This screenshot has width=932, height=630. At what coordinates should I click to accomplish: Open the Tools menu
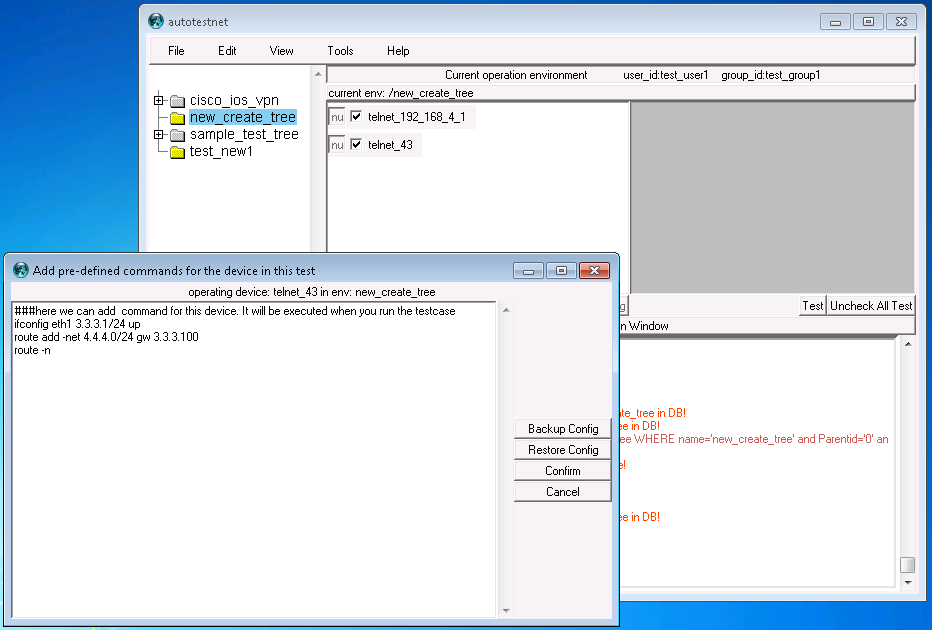(340, 51)
